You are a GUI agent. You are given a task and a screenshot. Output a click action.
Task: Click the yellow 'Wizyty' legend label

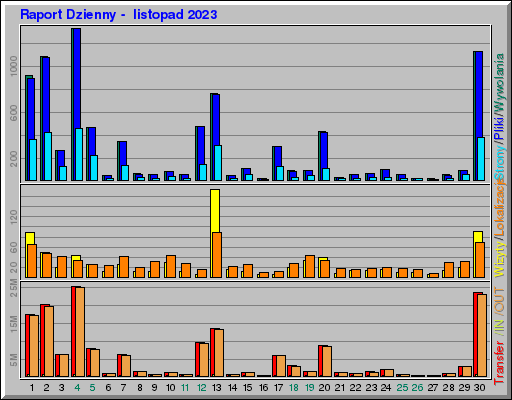pyautogui.click(x=499, y=259)
